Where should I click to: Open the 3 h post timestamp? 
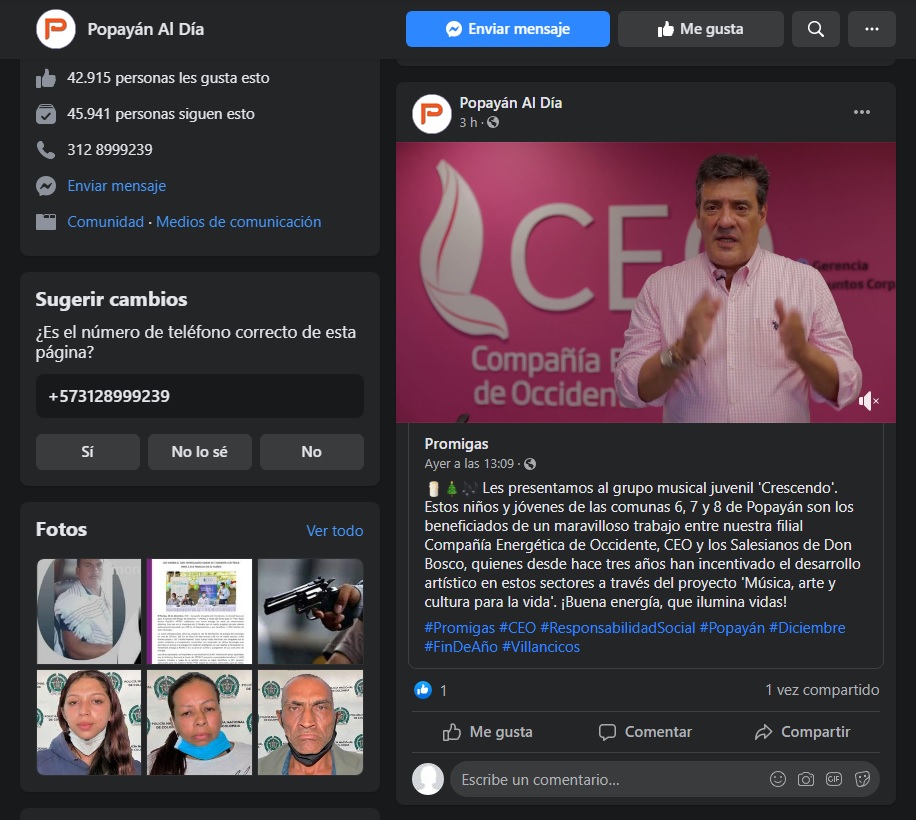(468, 122)
